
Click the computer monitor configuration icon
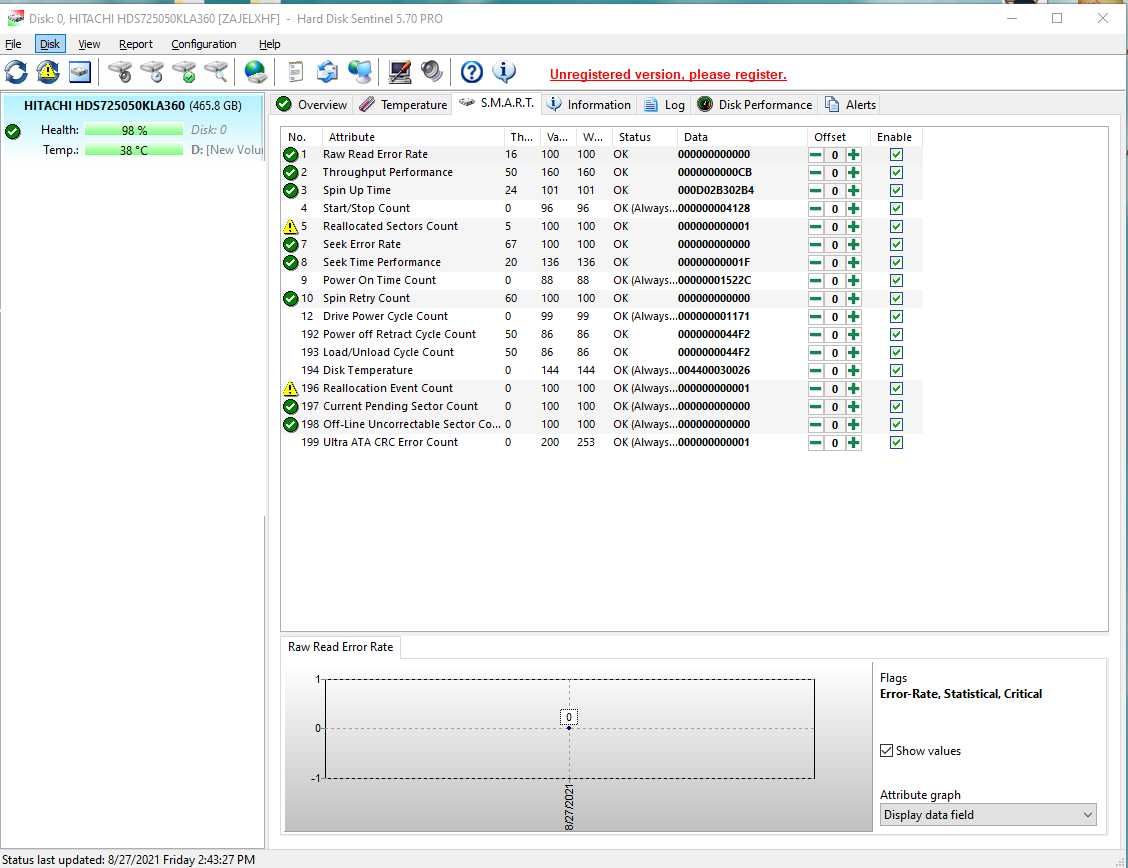point(399,72)
